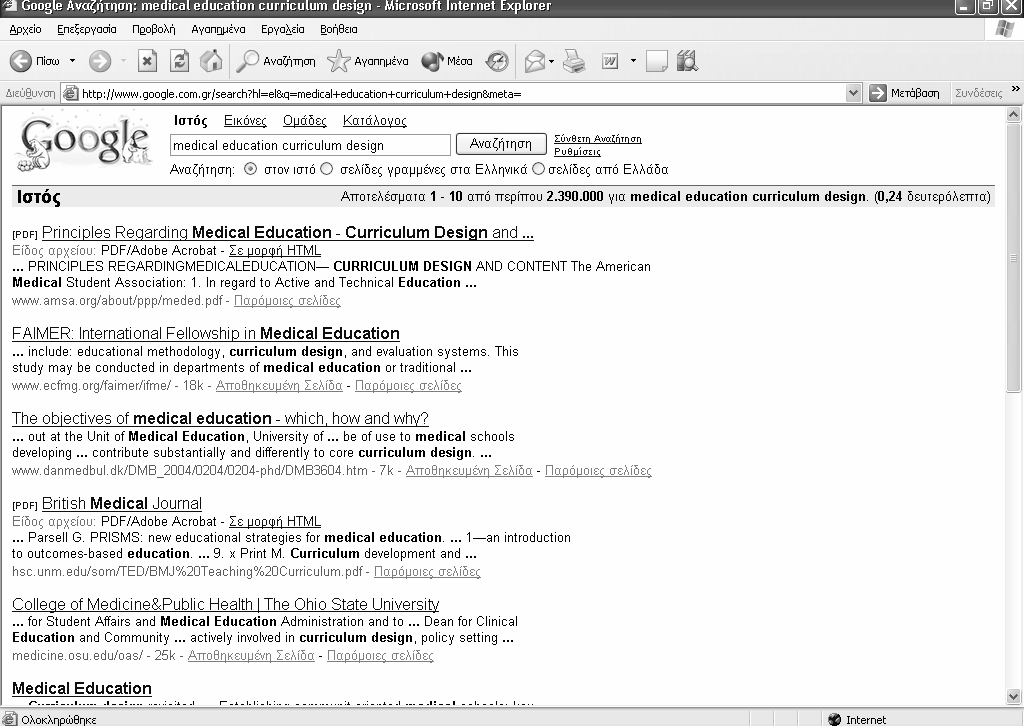Open the Μέσα media pane

pyautogui.click(x=447, y=61)
